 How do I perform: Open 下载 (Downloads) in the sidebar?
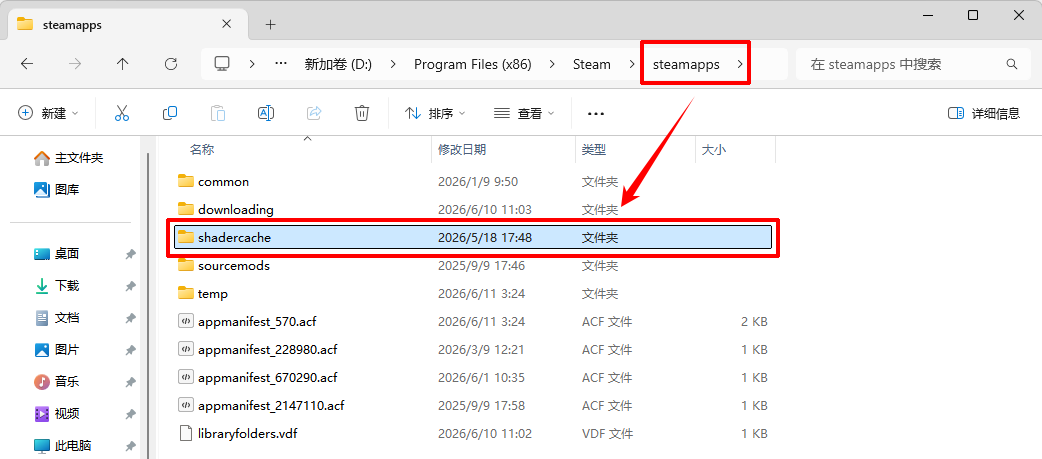(56, 286)
